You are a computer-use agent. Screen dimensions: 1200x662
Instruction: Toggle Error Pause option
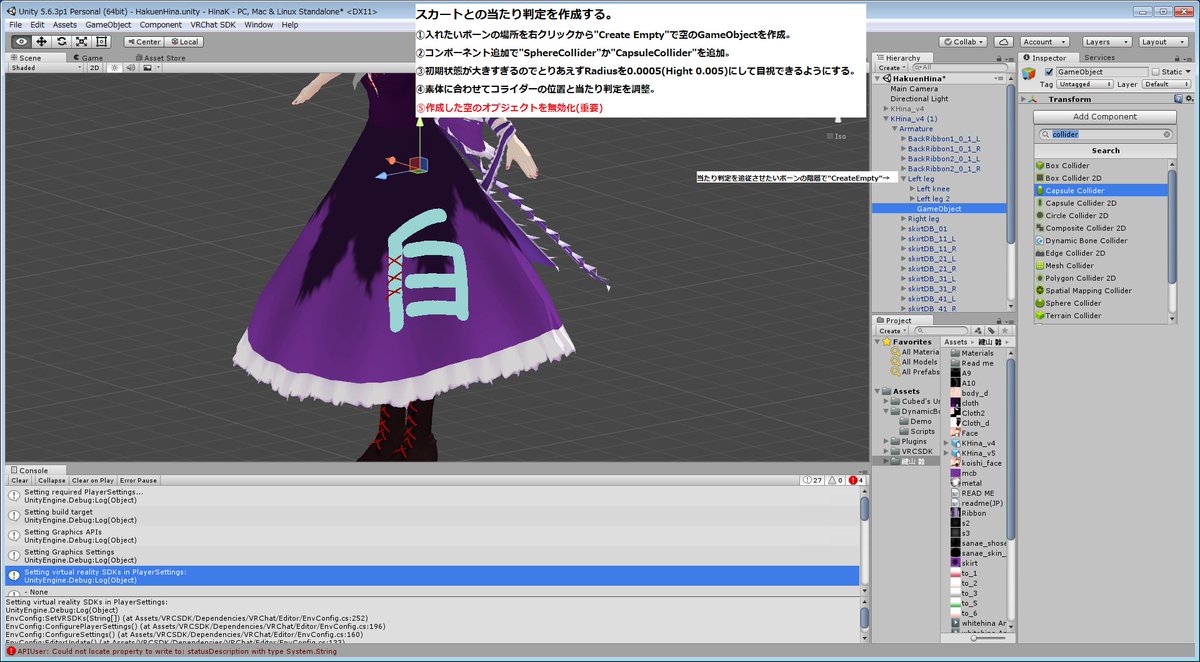click(x=139, y=480)
